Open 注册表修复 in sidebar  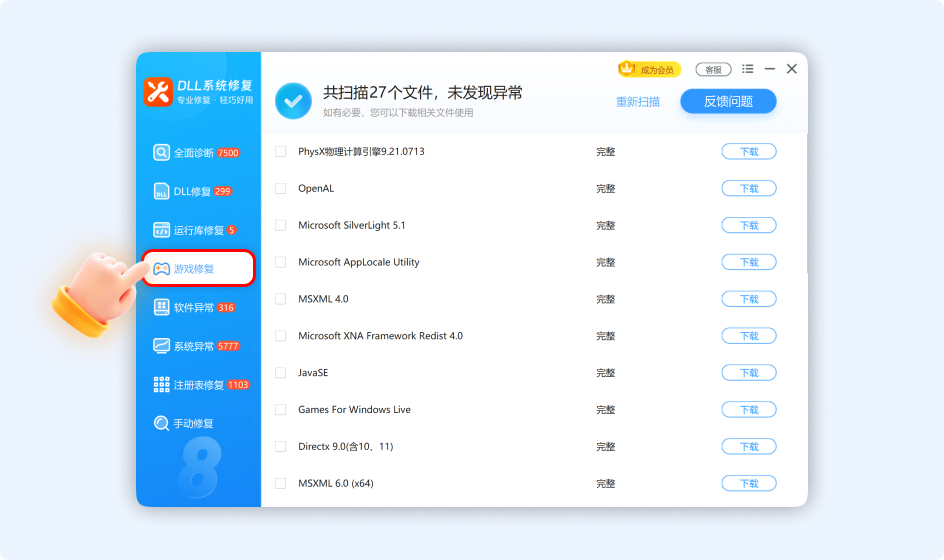tap(198, 384)
